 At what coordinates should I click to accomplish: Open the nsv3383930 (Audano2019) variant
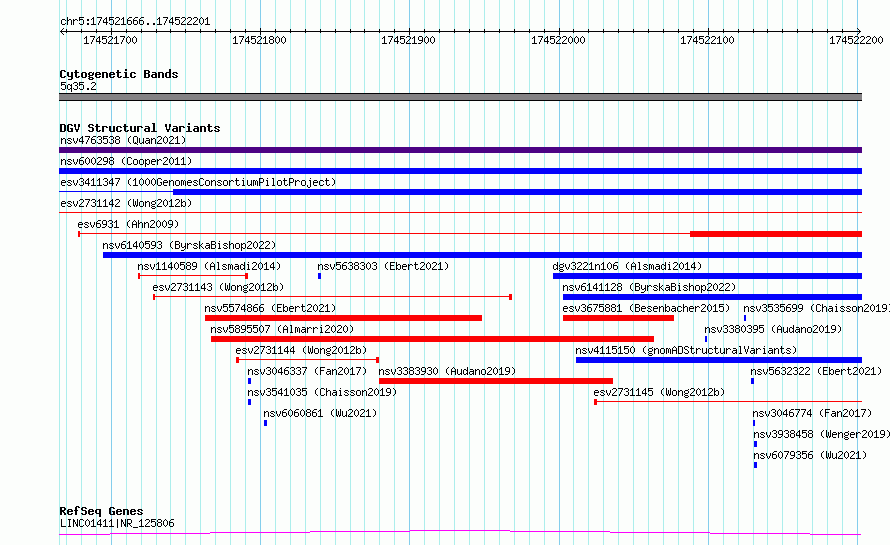click(447, 371)
